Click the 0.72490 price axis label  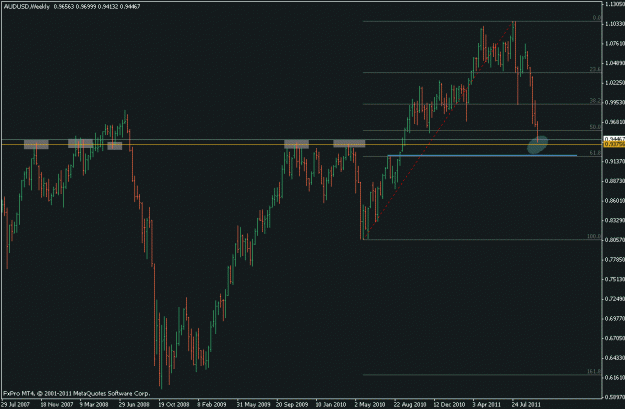(615, 299)
